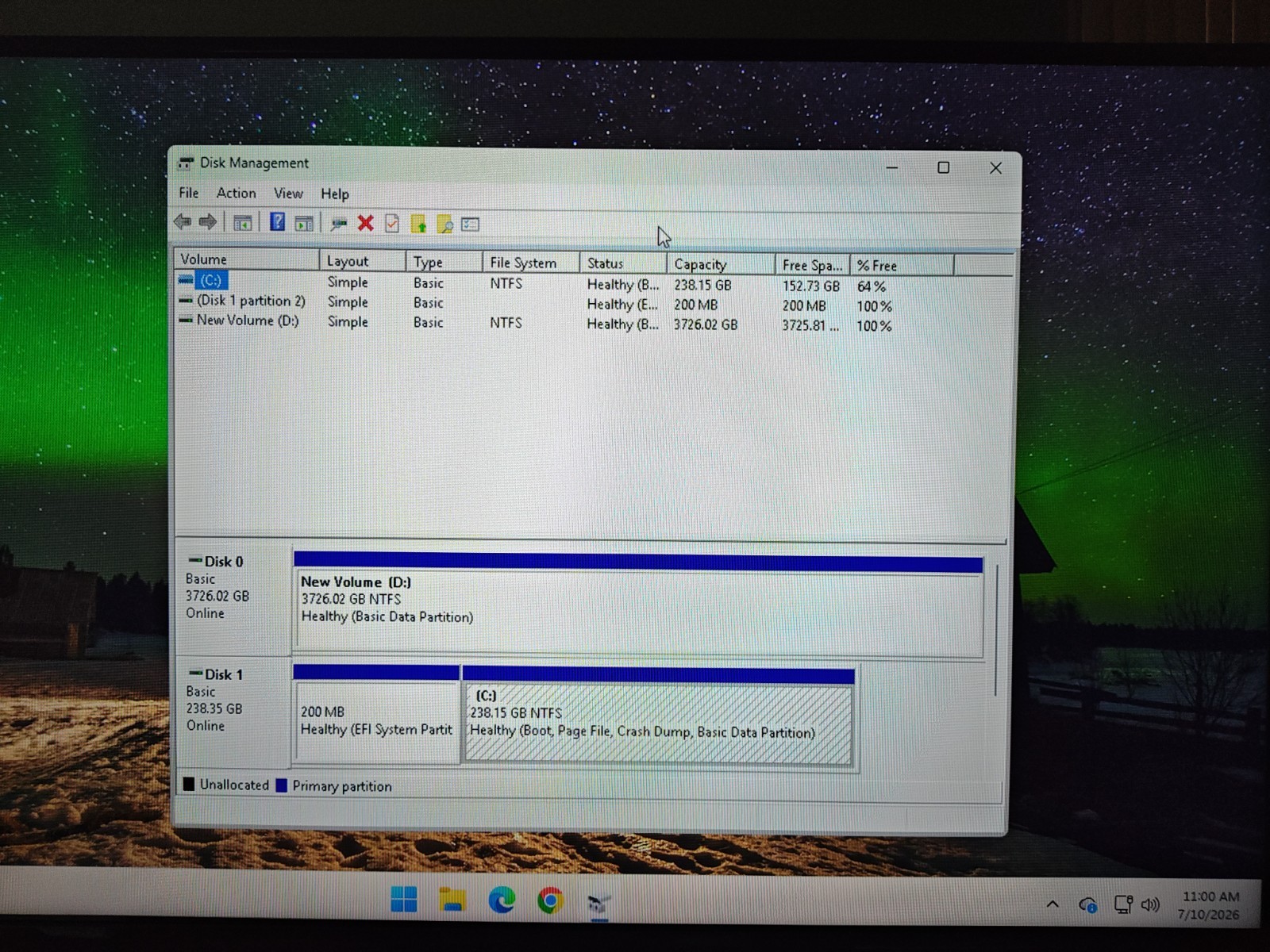Click the 152.73 GB free space cell
Screen dimensions: 1270x952
pyautogui.click(x=810, y=286)
